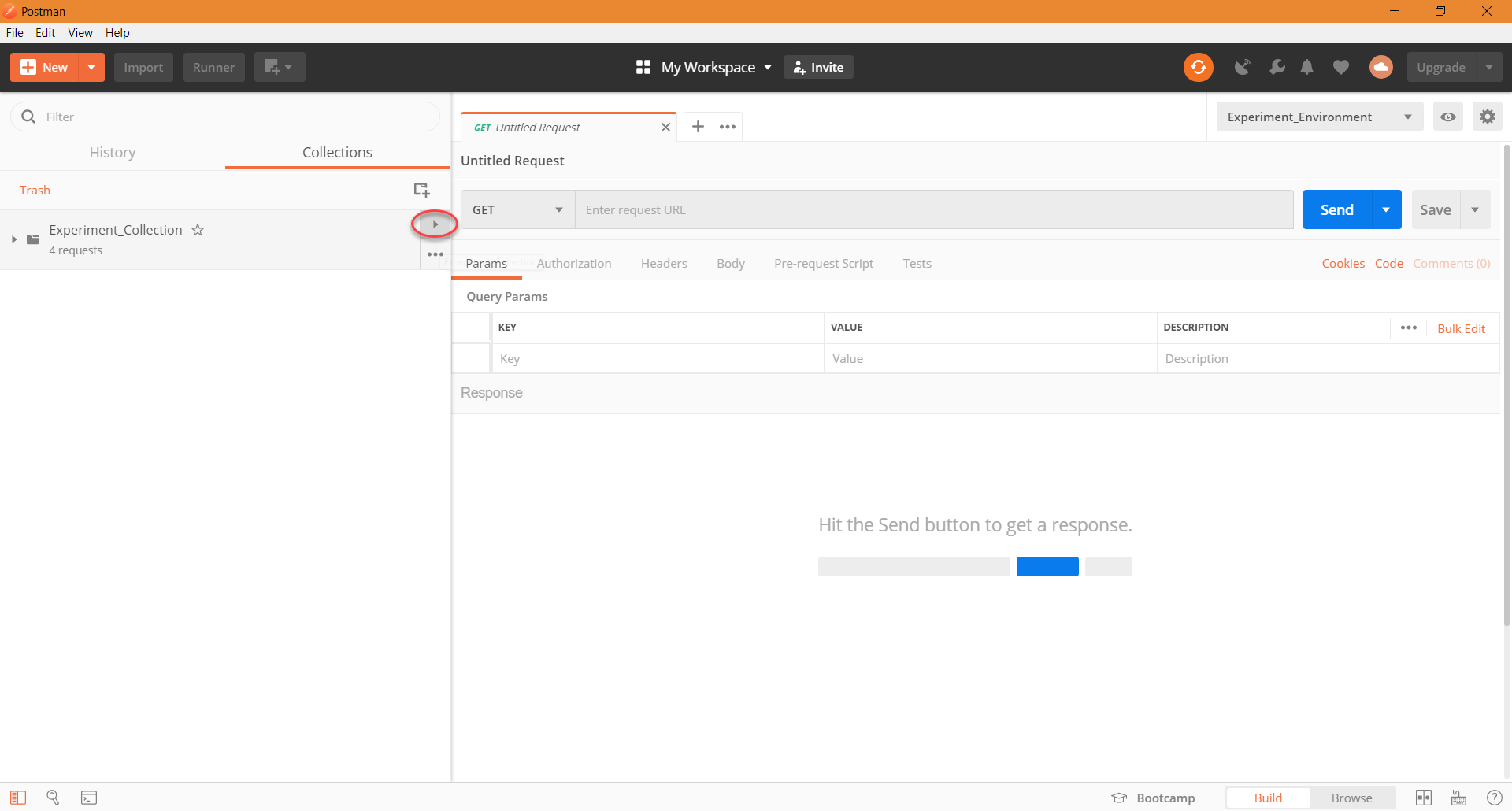Open tab options three-dot menu
The height and width of the screenshot is (811, 1512).
[728, 127]
